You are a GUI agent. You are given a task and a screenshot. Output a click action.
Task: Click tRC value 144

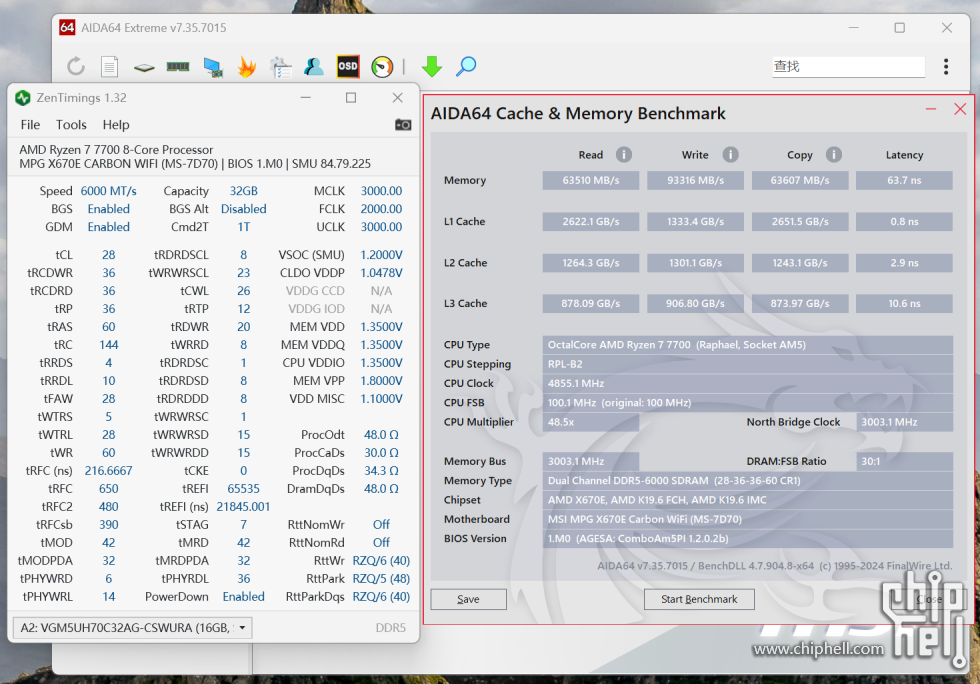tap(109, 345)
